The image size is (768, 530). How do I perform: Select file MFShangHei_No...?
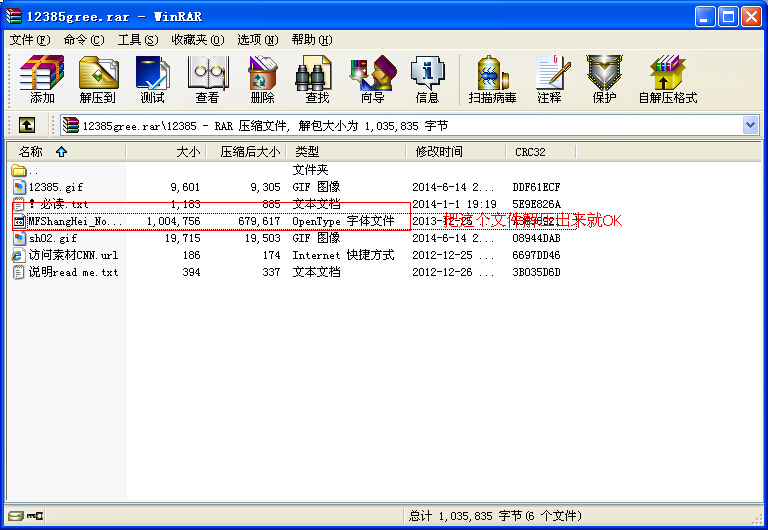coord(75,221)
